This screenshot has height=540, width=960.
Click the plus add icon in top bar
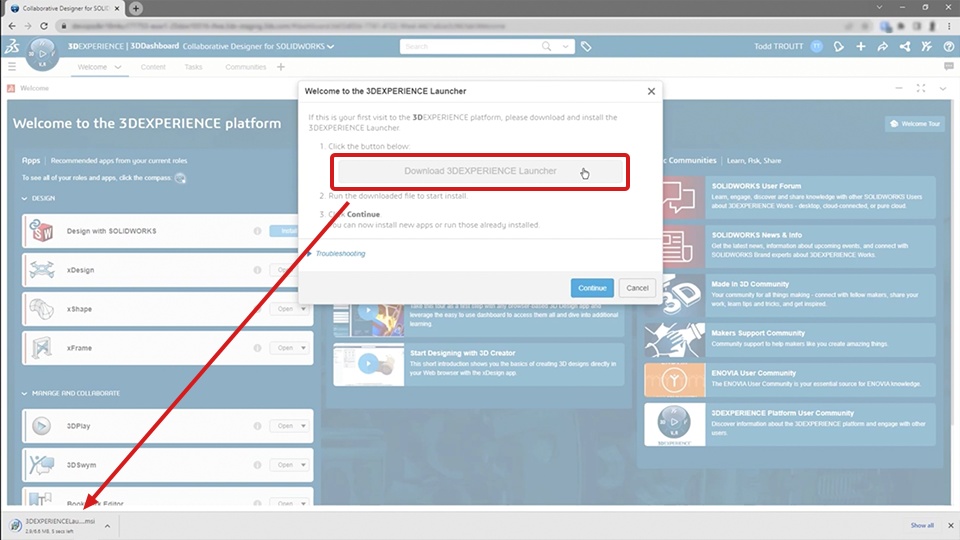click(860, 47)
